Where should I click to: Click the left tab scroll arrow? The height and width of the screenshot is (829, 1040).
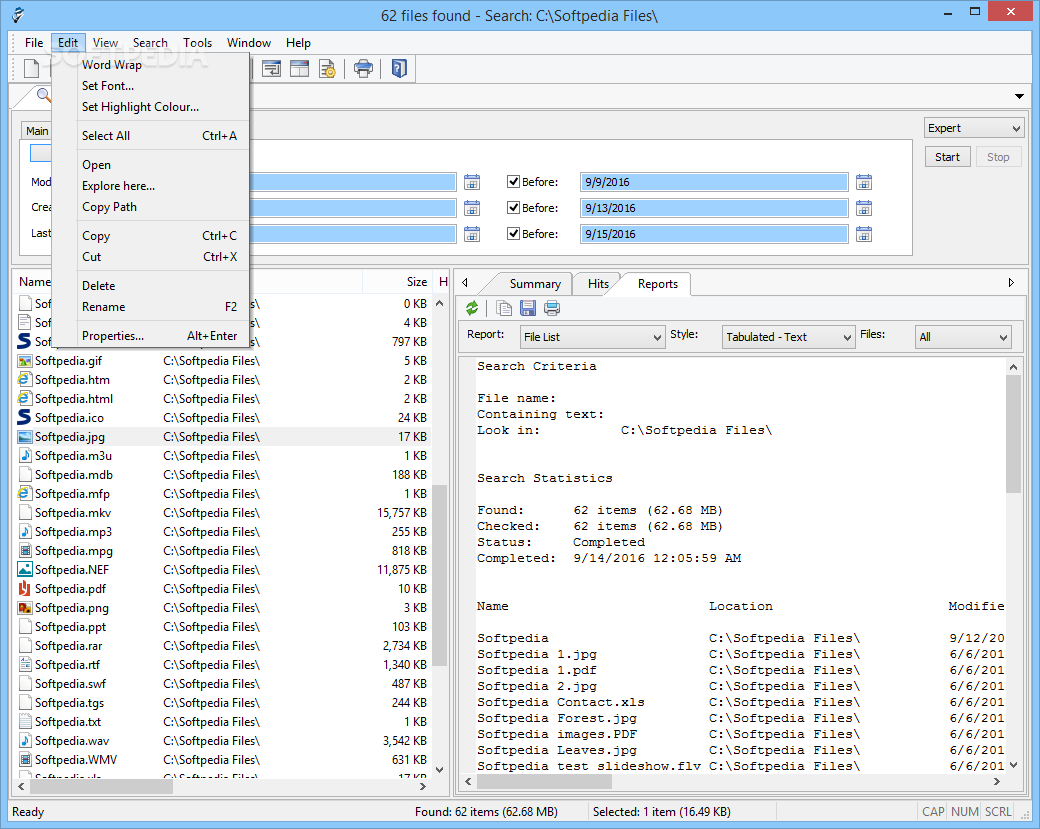465,283
